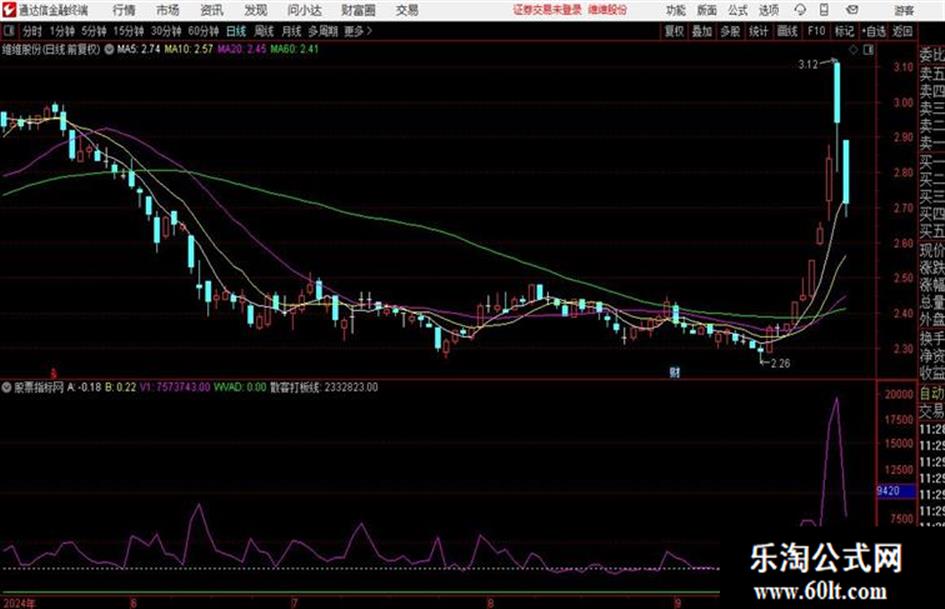Open the 多周期 multi-period view
Viewport: 945px width, 609px height.
coord(323,31)
